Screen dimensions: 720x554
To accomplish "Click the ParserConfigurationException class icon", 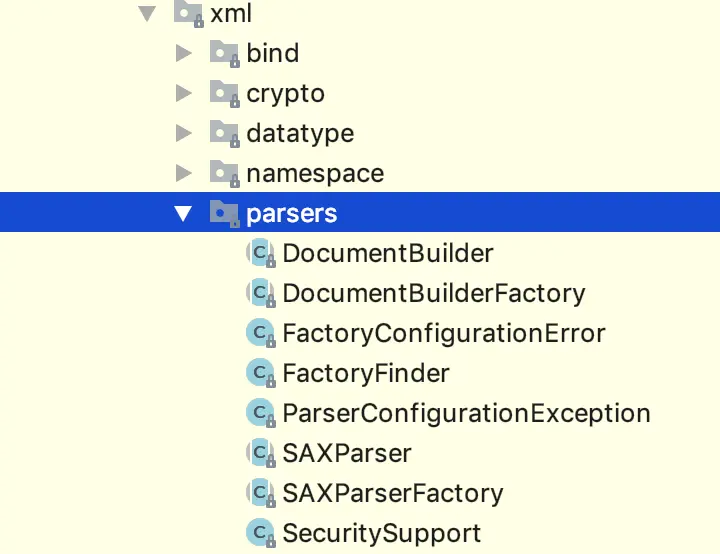I will point(260,413).
